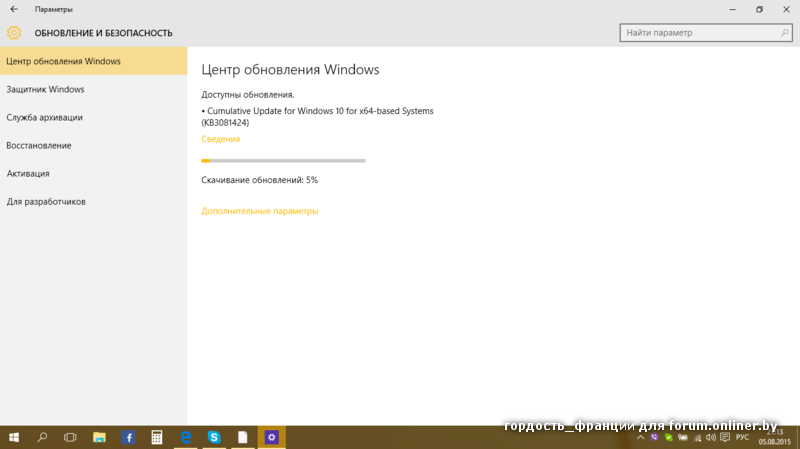Click the Cumulative Update KB3081424 entry
800x449 pixels.
[317, 117]
